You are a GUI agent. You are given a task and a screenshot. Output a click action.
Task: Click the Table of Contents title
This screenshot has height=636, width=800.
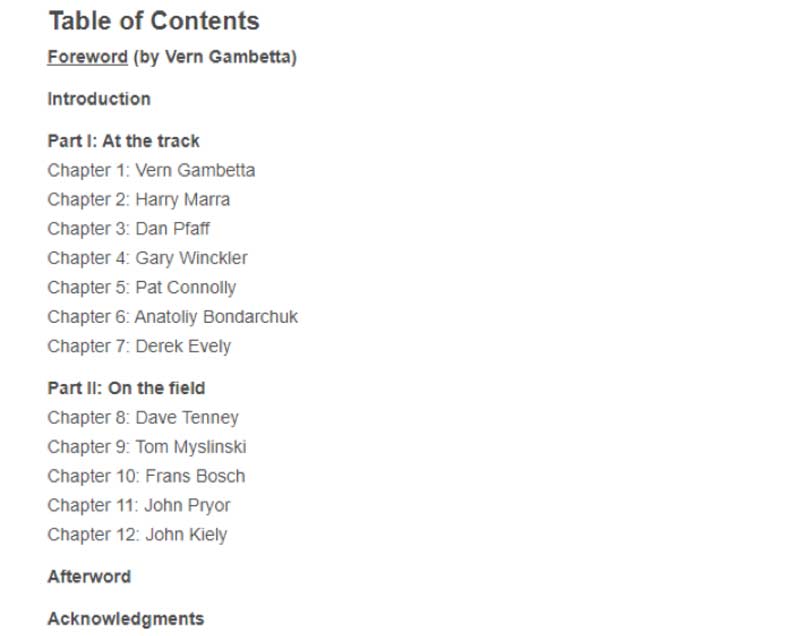tap(154, 21)
